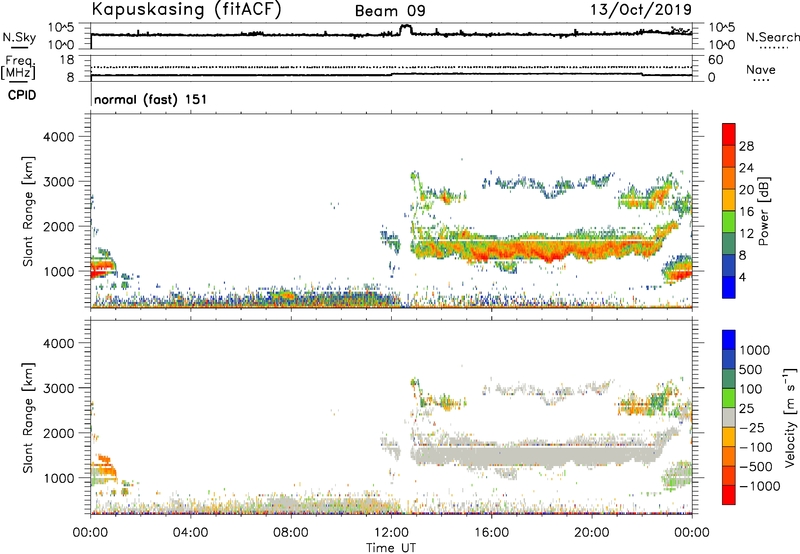This screenshot has height=554, width=800.
Task: Click the '08:00' time tick label
Action: [x=291, y=533]
